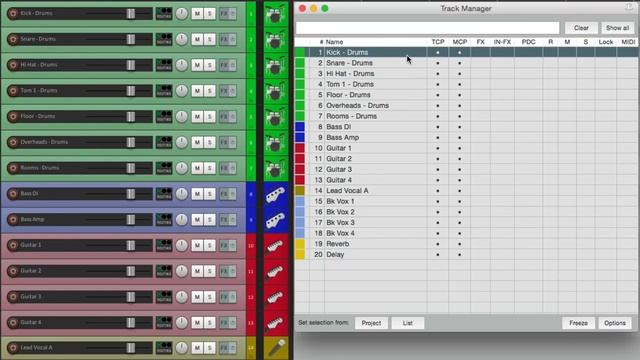Click the Show all button
This screenshot has height=360, width=640.
[x=617, y=28]
